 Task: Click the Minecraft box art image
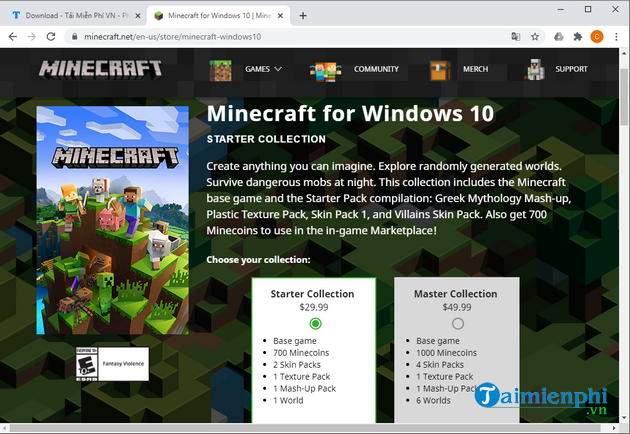pos(112,220)
